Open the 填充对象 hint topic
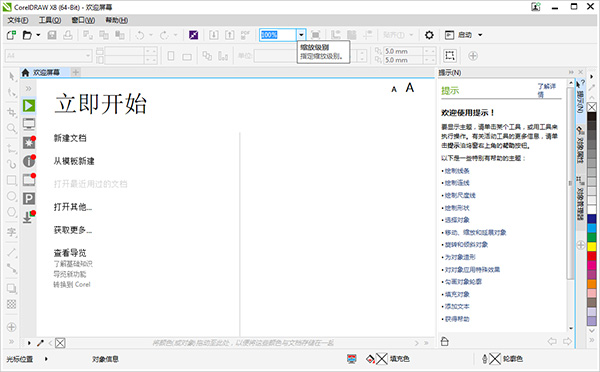Screen dimensions: 600x372 click(457, 294)
